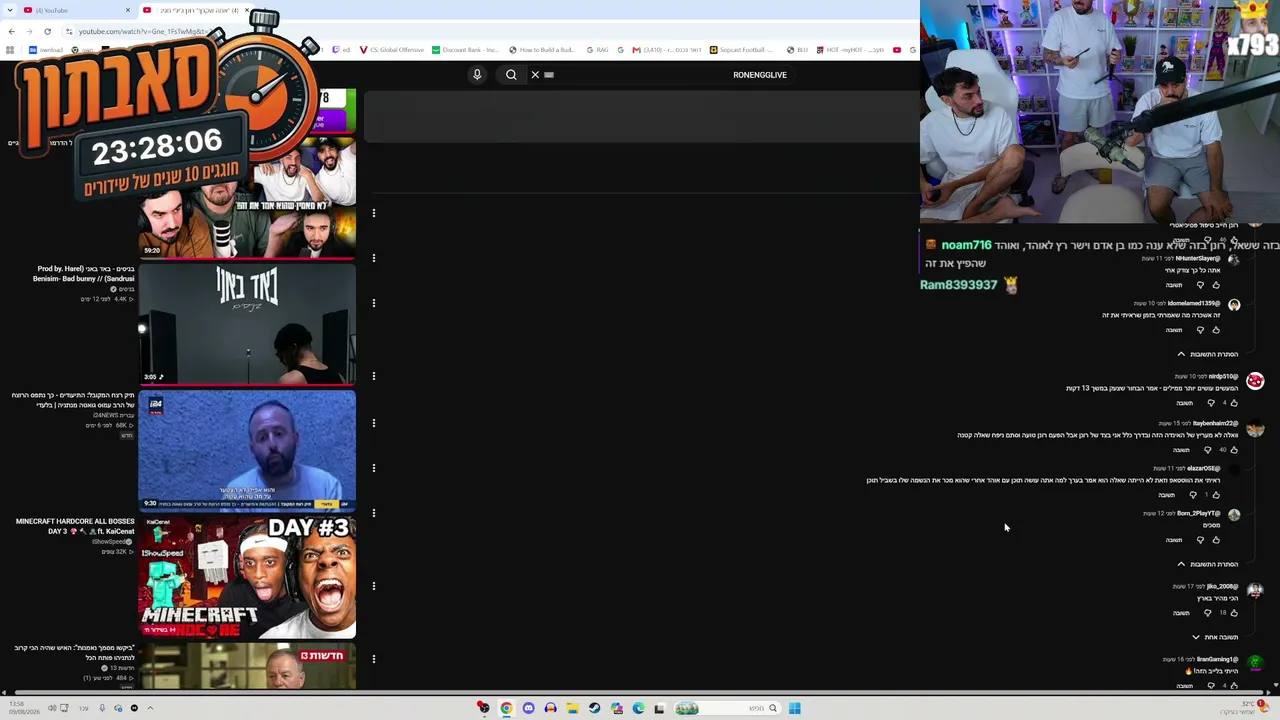Viewport: 1280px width, 720px height.
Task: Click the OBS icon in system tray
Action: (134, 708)
